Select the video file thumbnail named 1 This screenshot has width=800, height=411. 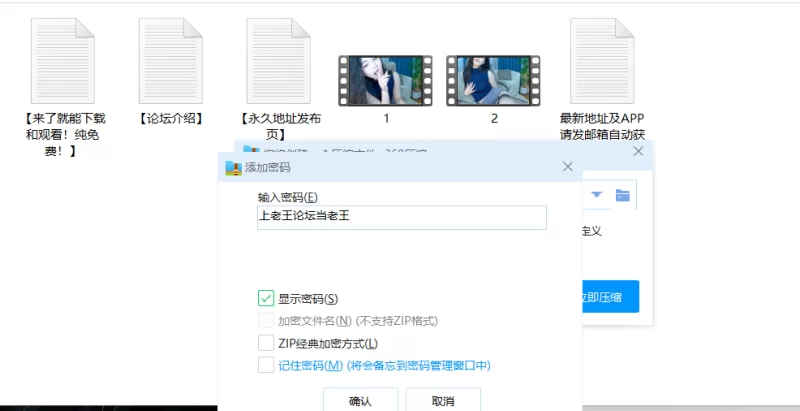(386, 81)
